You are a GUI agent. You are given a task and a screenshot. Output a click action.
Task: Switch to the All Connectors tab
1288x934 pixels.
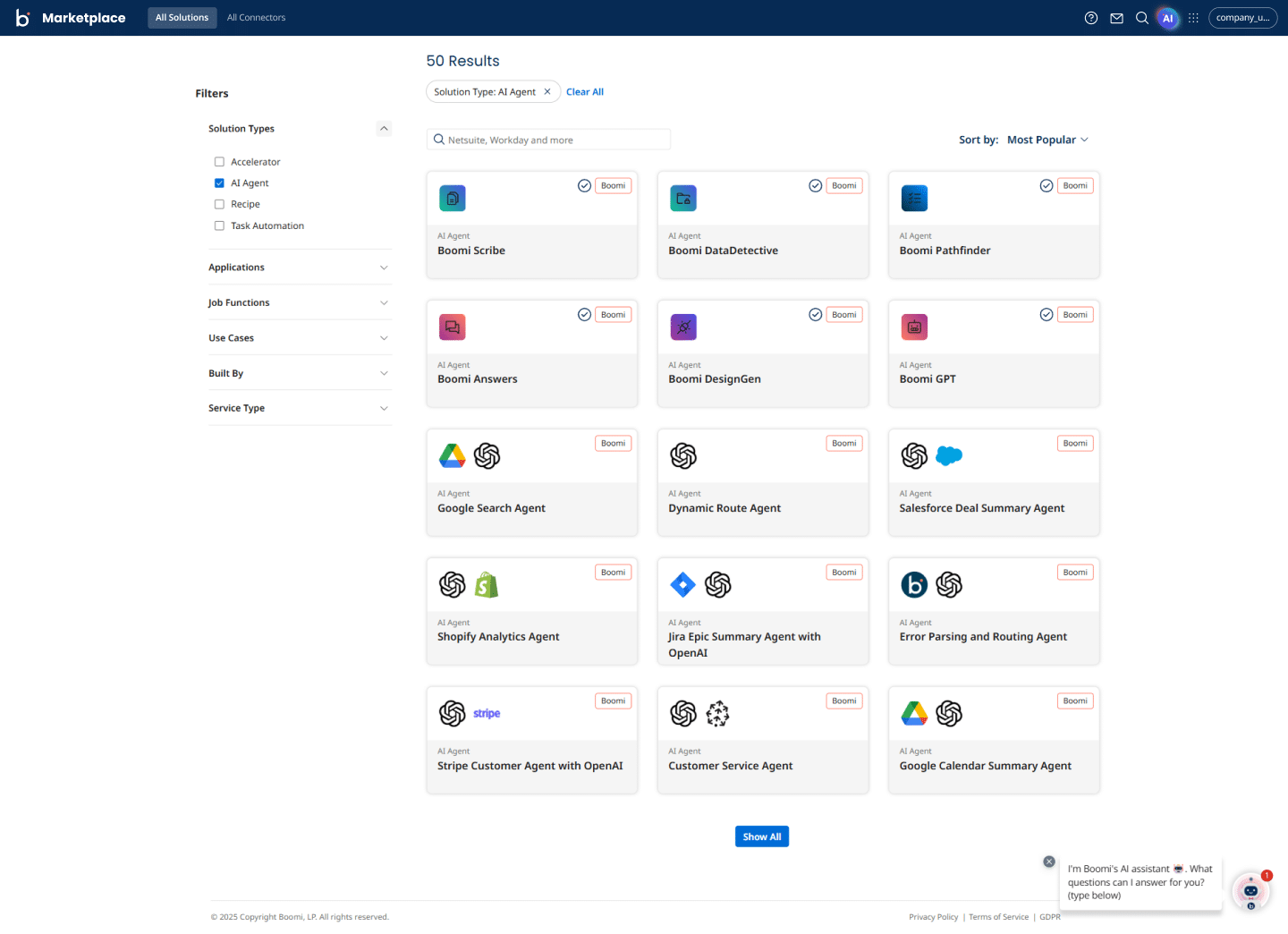click(256, 18)
